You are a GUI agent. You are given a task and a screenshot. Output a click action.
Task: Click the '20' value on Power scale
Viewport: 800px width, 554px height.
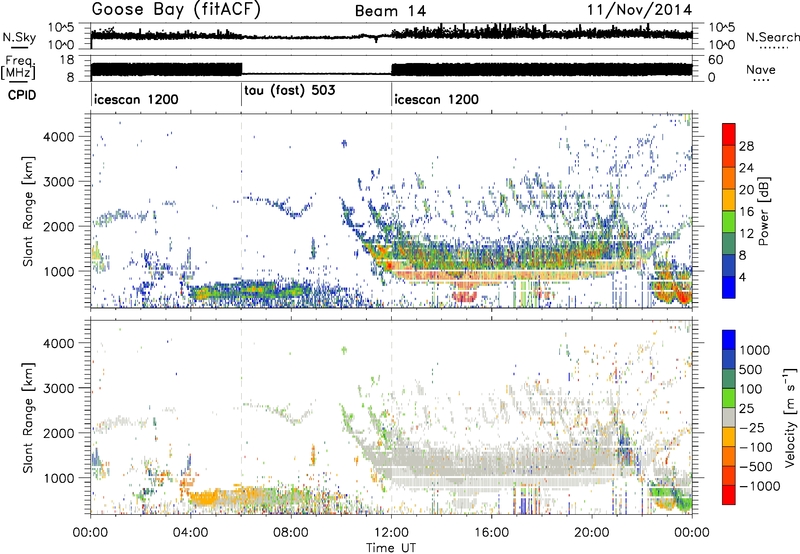tap(746, 190)
